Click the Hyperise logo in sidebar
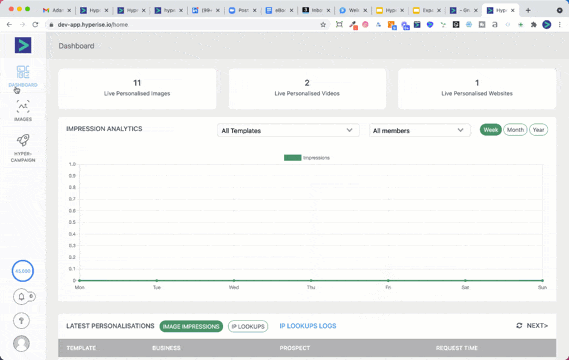 23,45
